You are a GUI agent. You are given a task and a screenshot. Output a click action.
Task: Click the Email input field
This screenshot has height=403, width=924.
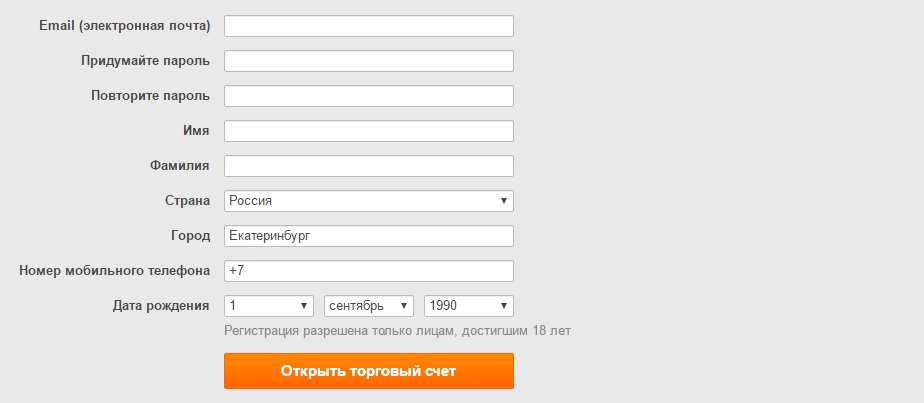pos(368,26)
